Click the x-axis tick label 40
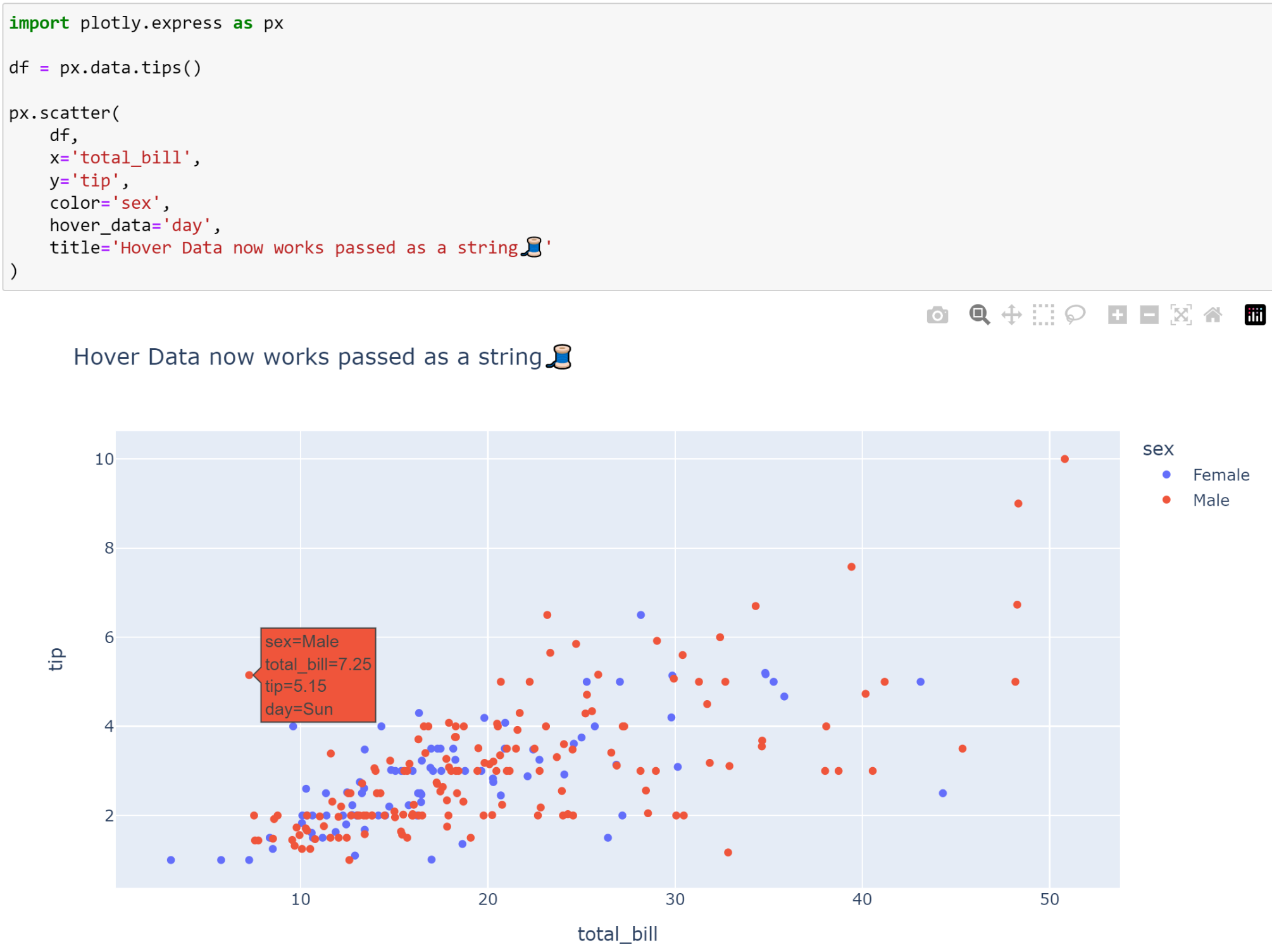This screenshot has width=1272, height=952. click(862, 899)
